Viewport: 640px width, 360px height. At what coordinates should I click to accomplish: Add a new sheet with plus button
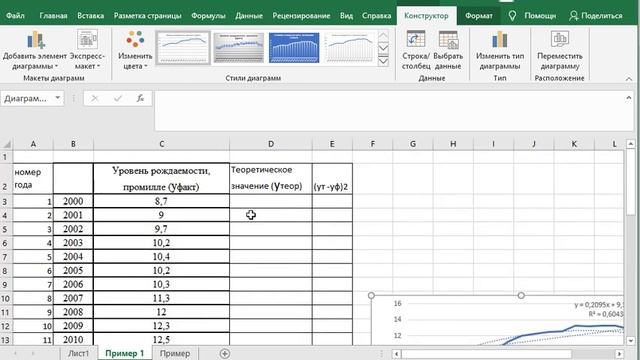click(224, 354)
